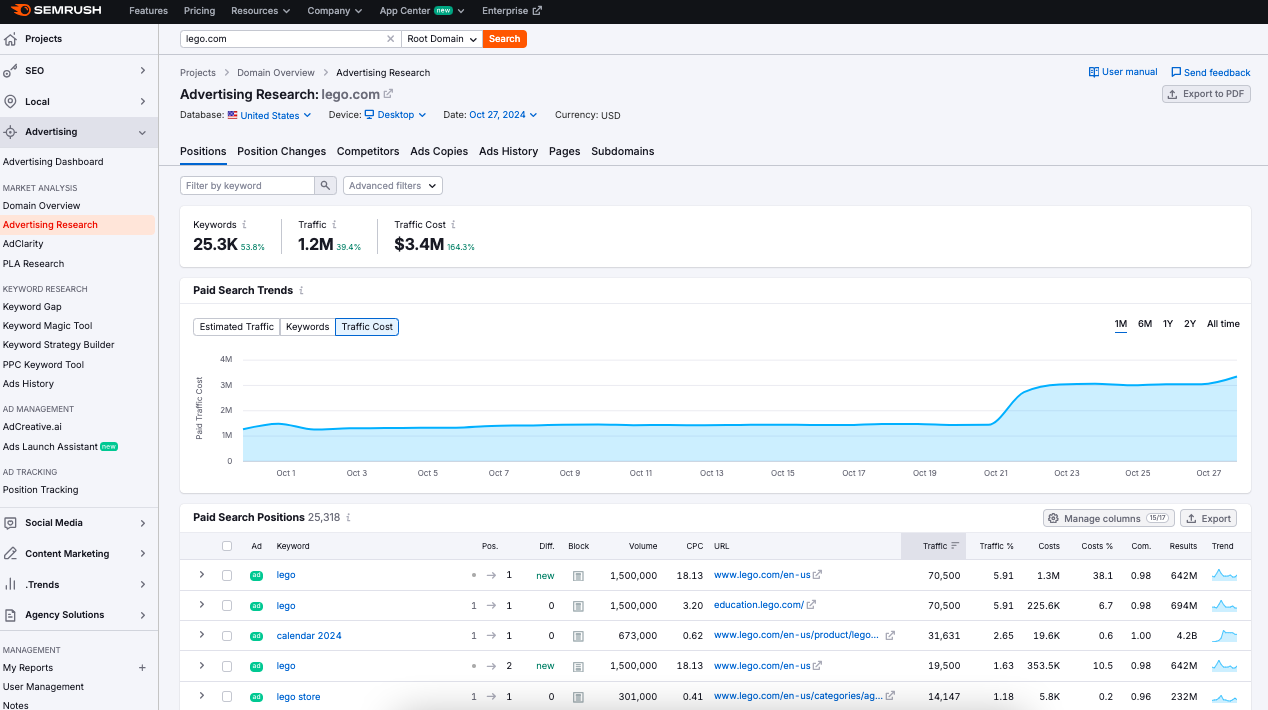The height and width of the screenshot is (710, 1268).
Task: Open Keyword Magic Tool in sidebar
Action: coord(47,326)
